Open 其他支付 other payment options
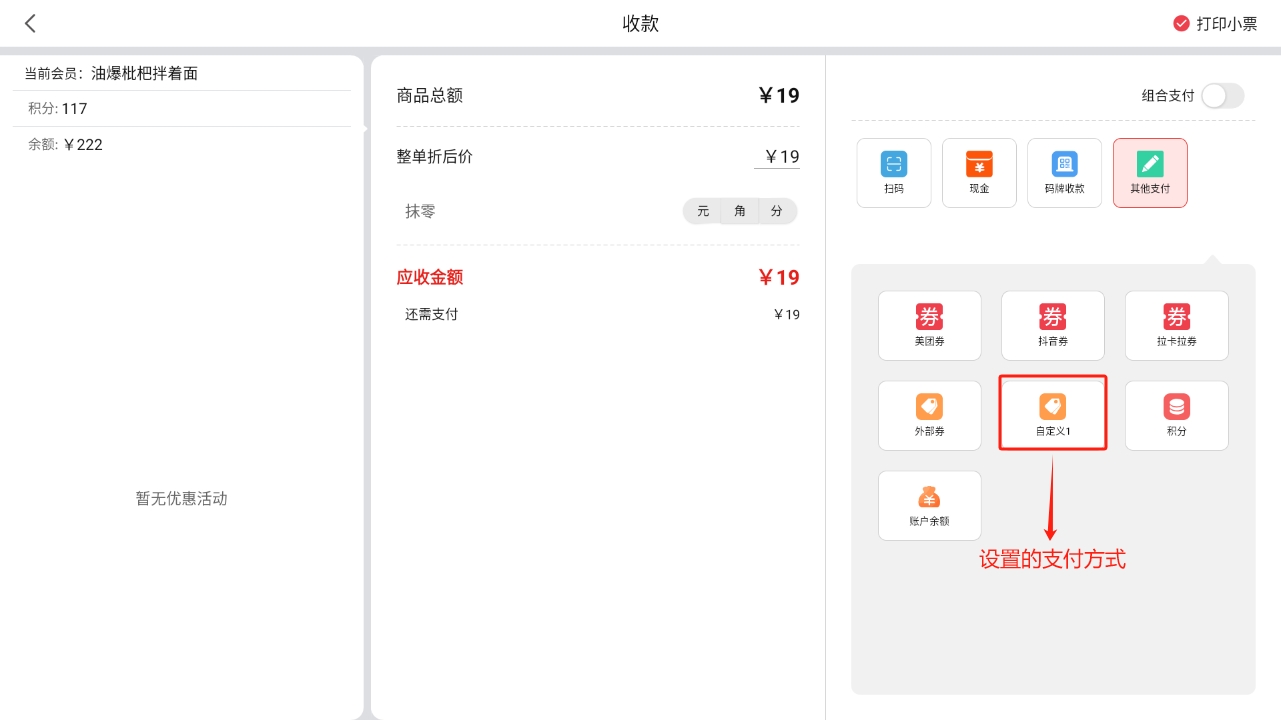 [1150, 173]
